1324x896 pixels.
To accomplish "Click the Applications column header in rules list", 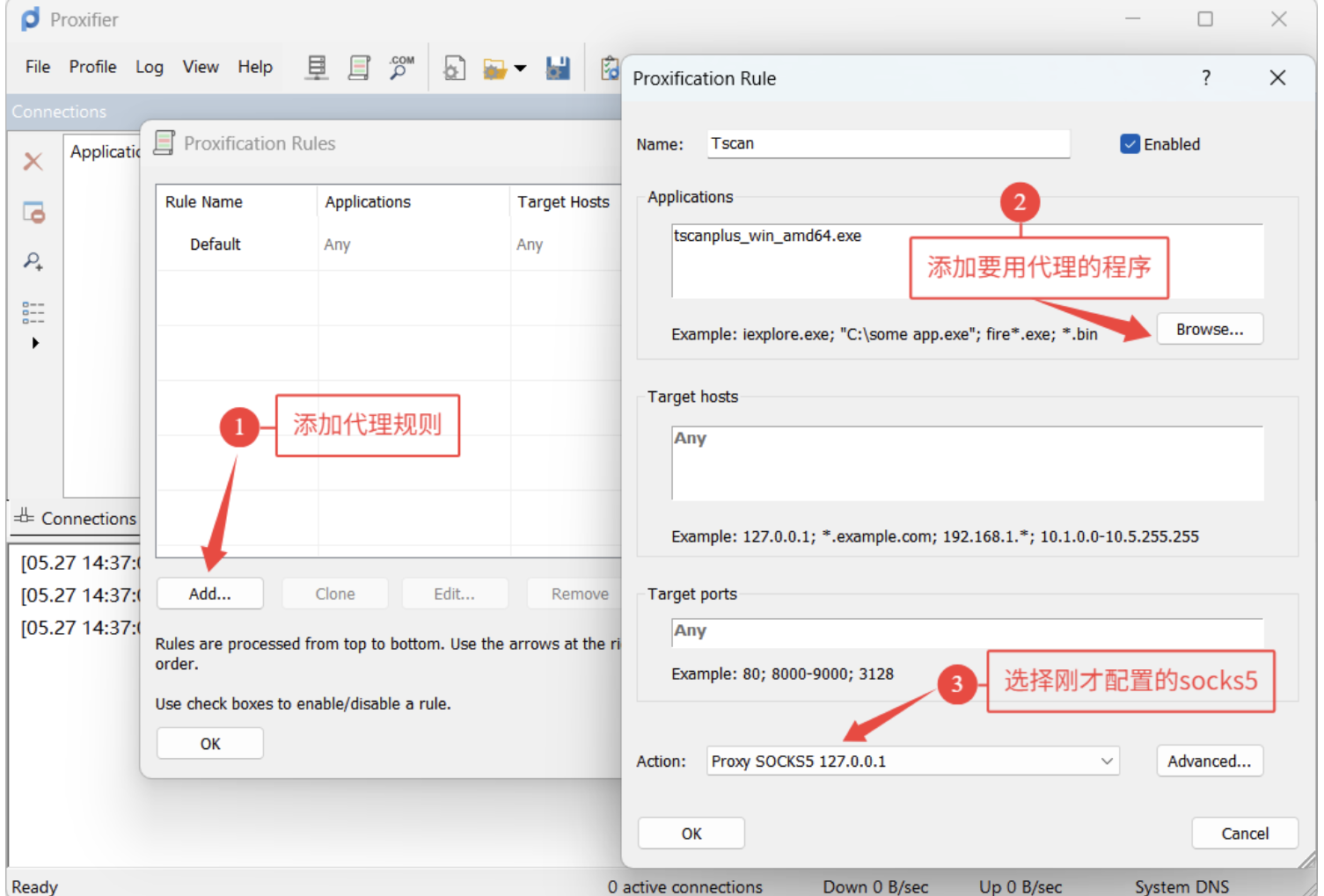I will [413, 201].
